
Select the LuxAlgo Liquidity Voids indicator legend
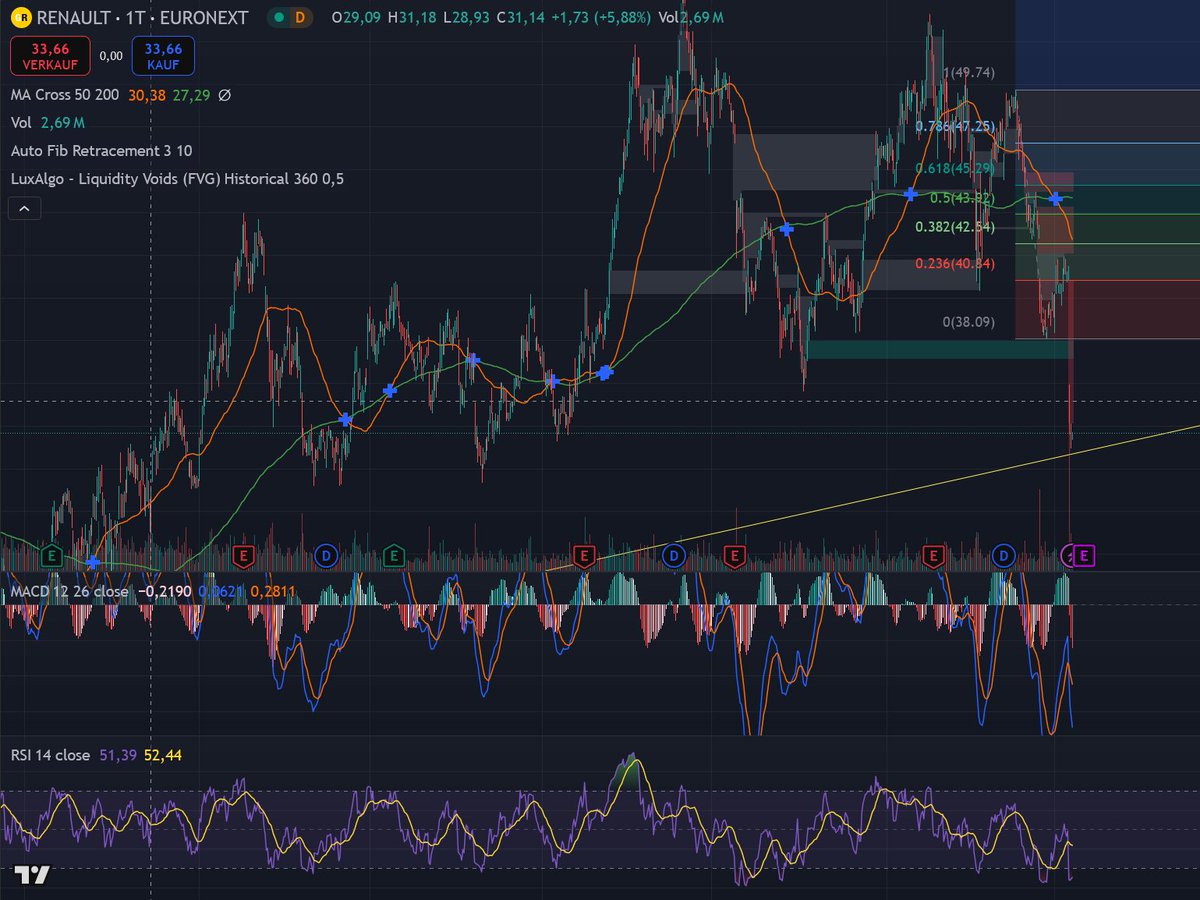[x=177, y=179]
